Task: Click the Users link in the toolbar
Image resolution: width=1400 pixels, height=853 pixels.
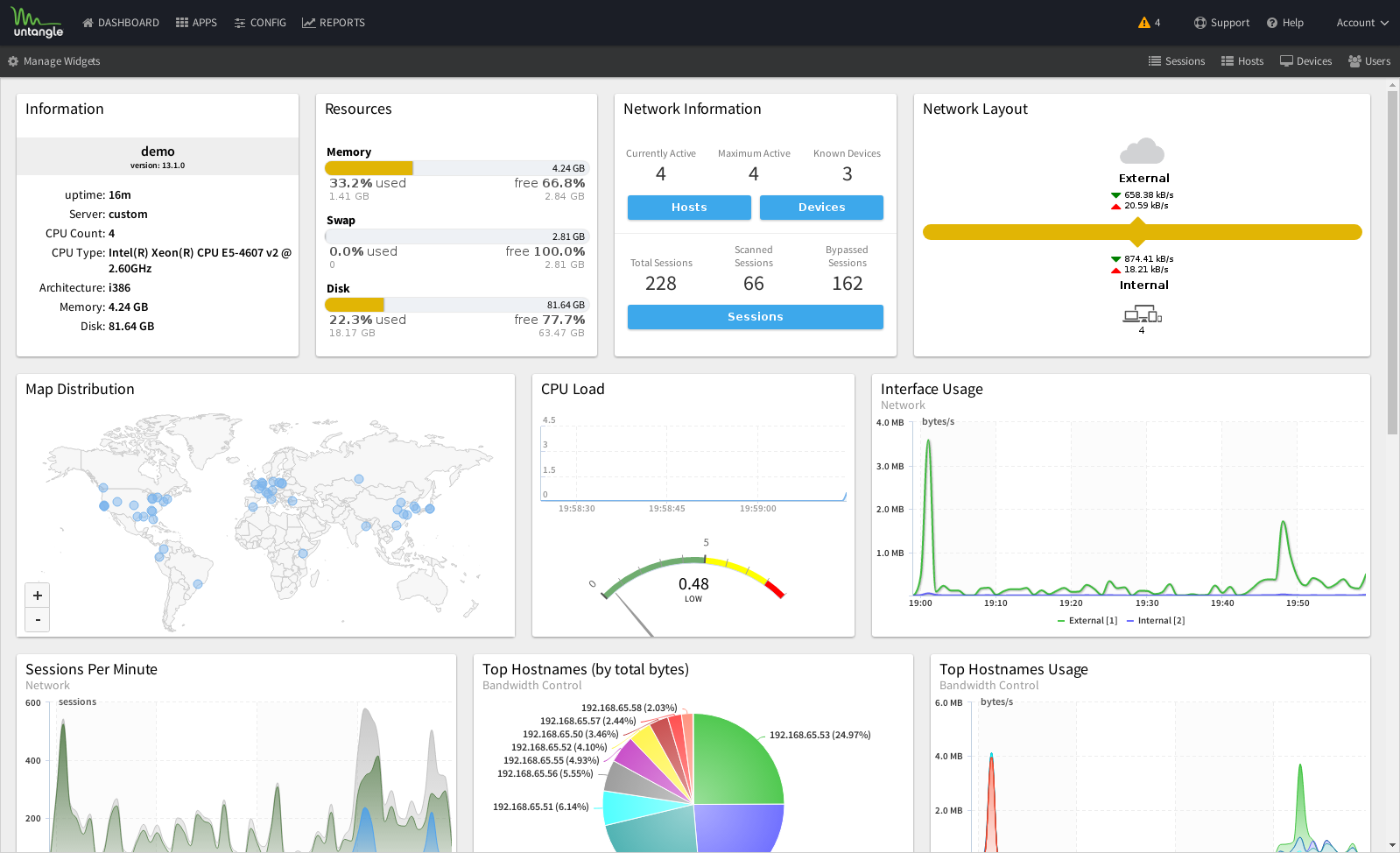Action: (x=1369, y=61)
